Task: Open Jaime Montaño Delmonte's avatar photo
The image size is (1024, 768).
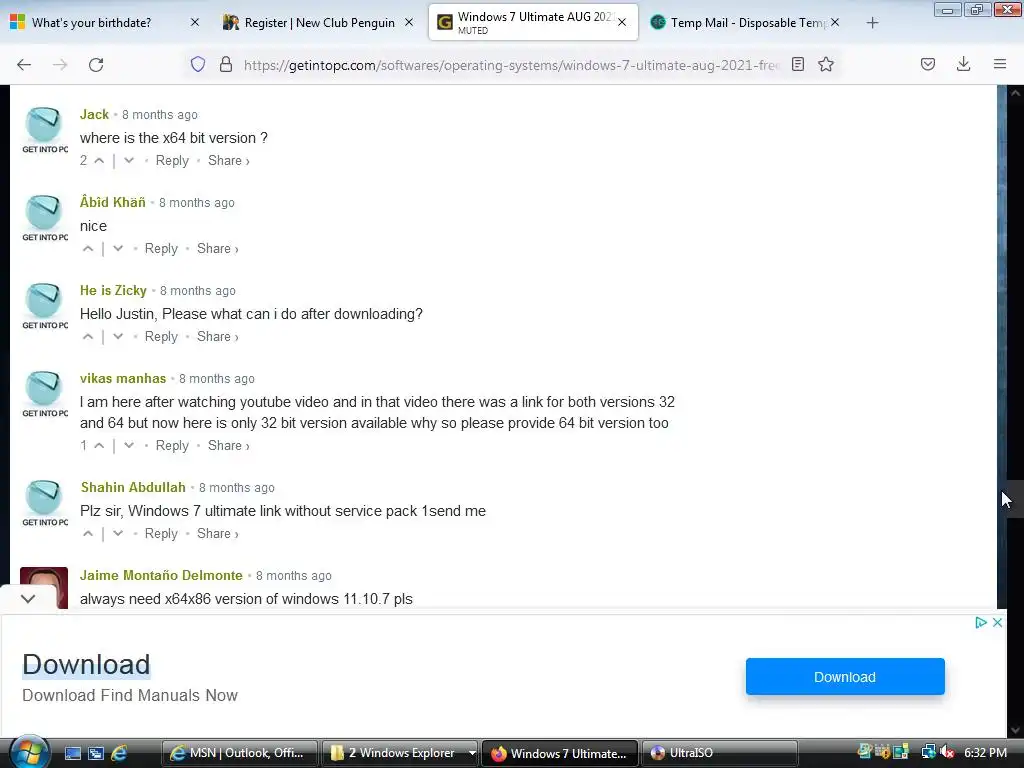Action: click(44, 588)
